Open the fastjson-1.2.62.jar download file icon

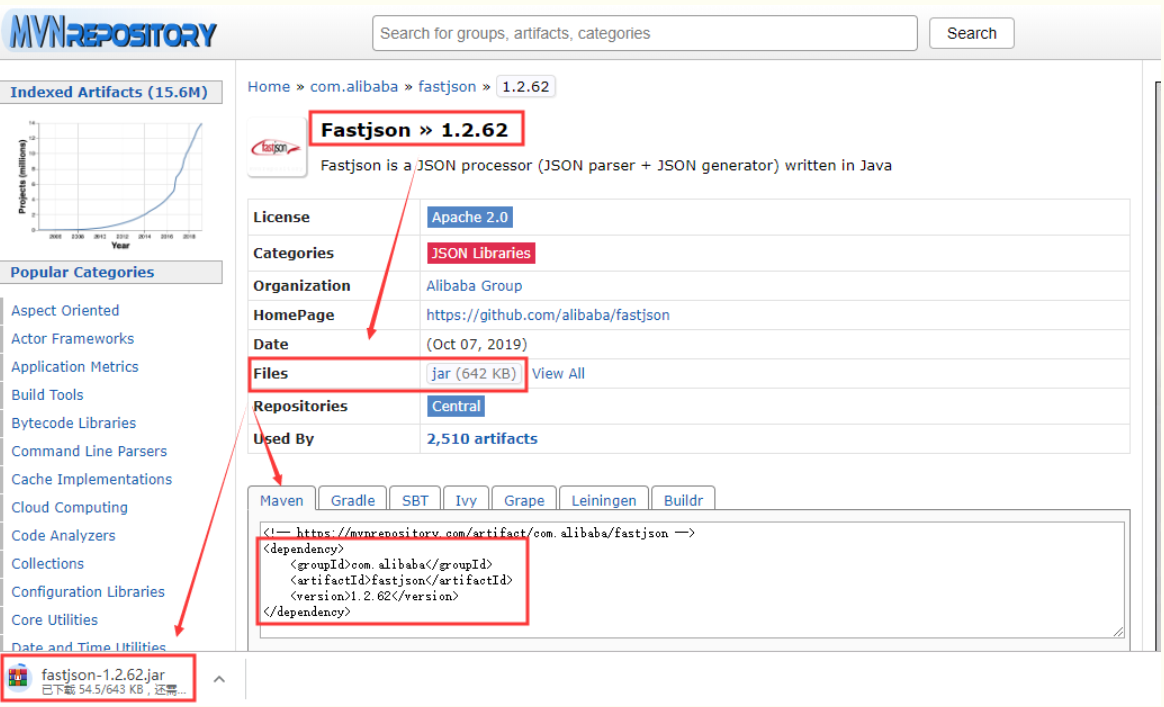coord(18,678)
